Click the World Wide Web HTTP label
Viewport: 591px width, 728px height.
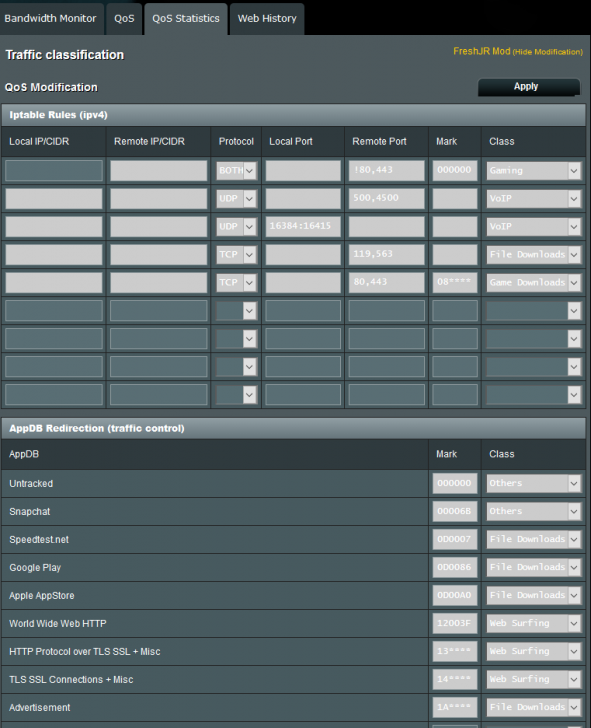coord(58,624)
